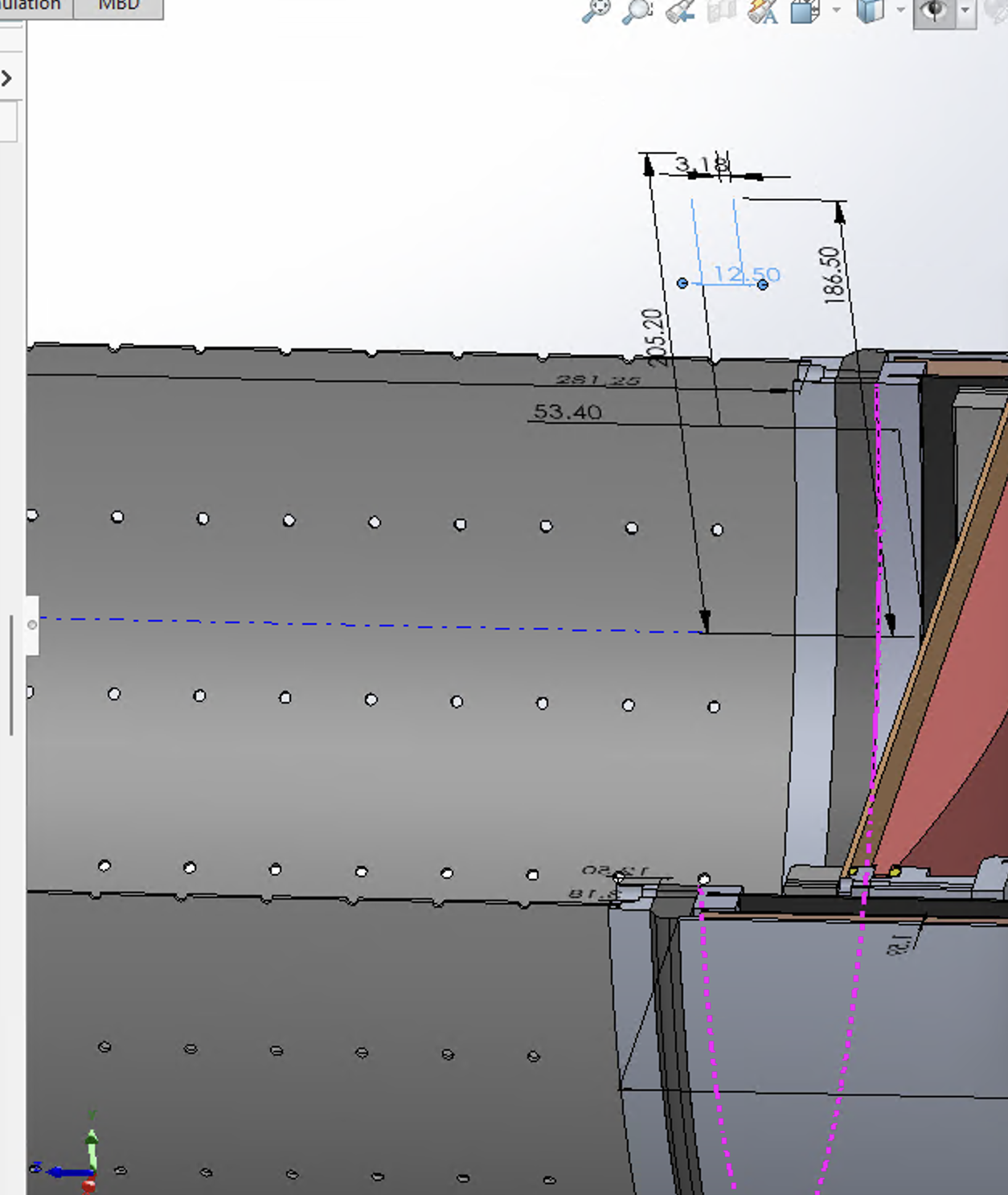Select the 186.50 dimension value

click(x=833, y=275)
